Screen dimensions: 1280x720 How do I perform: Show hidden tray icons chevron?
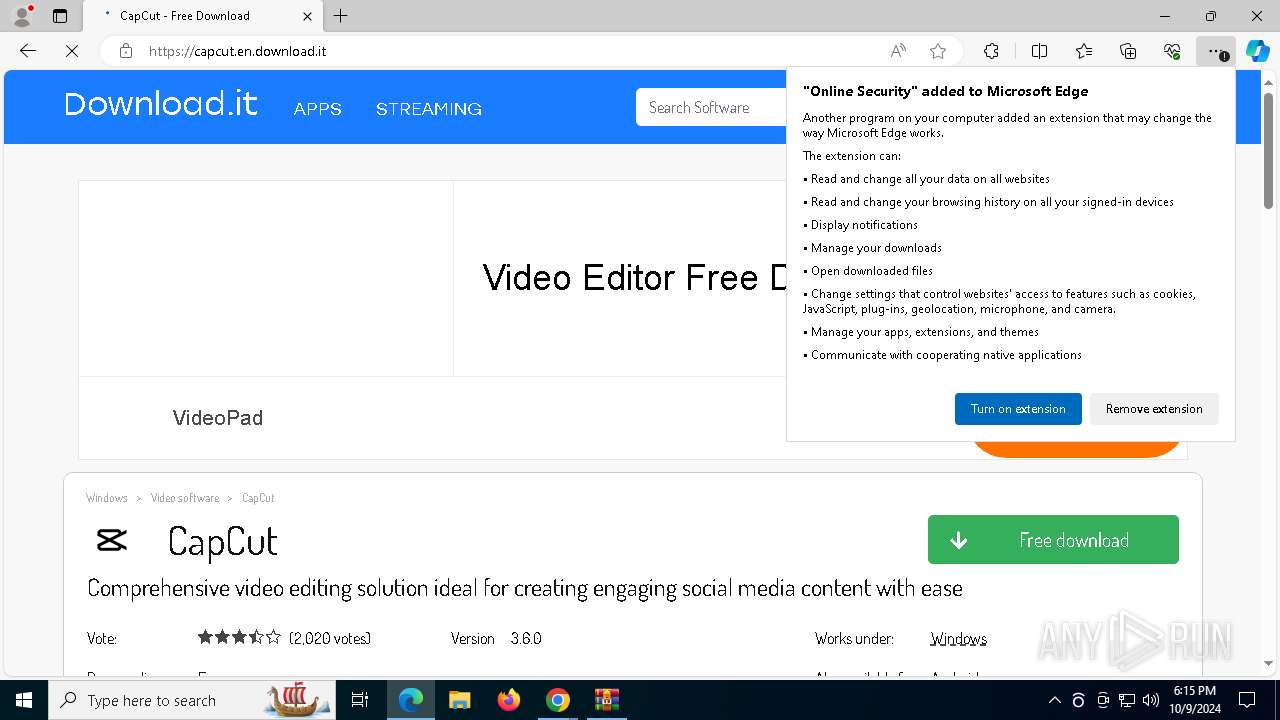pos(1055,700)
